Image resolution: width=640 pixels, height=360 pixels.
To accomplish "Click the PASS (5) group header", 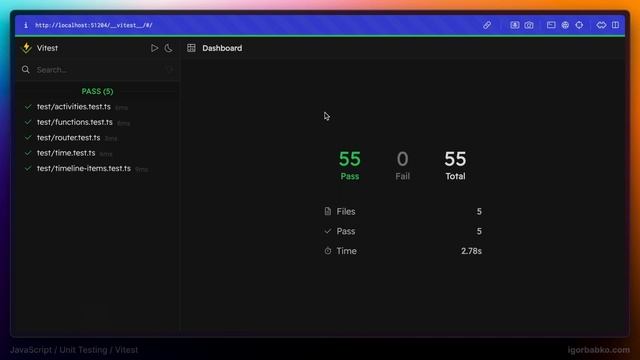I will pos(97,91).
